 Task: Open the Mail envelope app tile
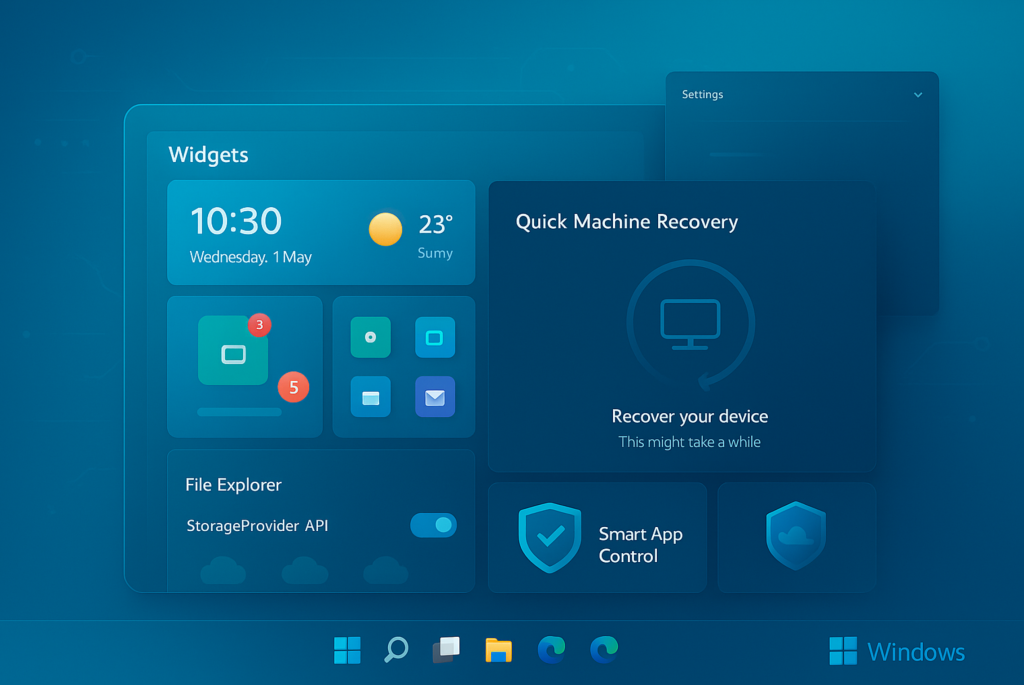tap(435, 397)
